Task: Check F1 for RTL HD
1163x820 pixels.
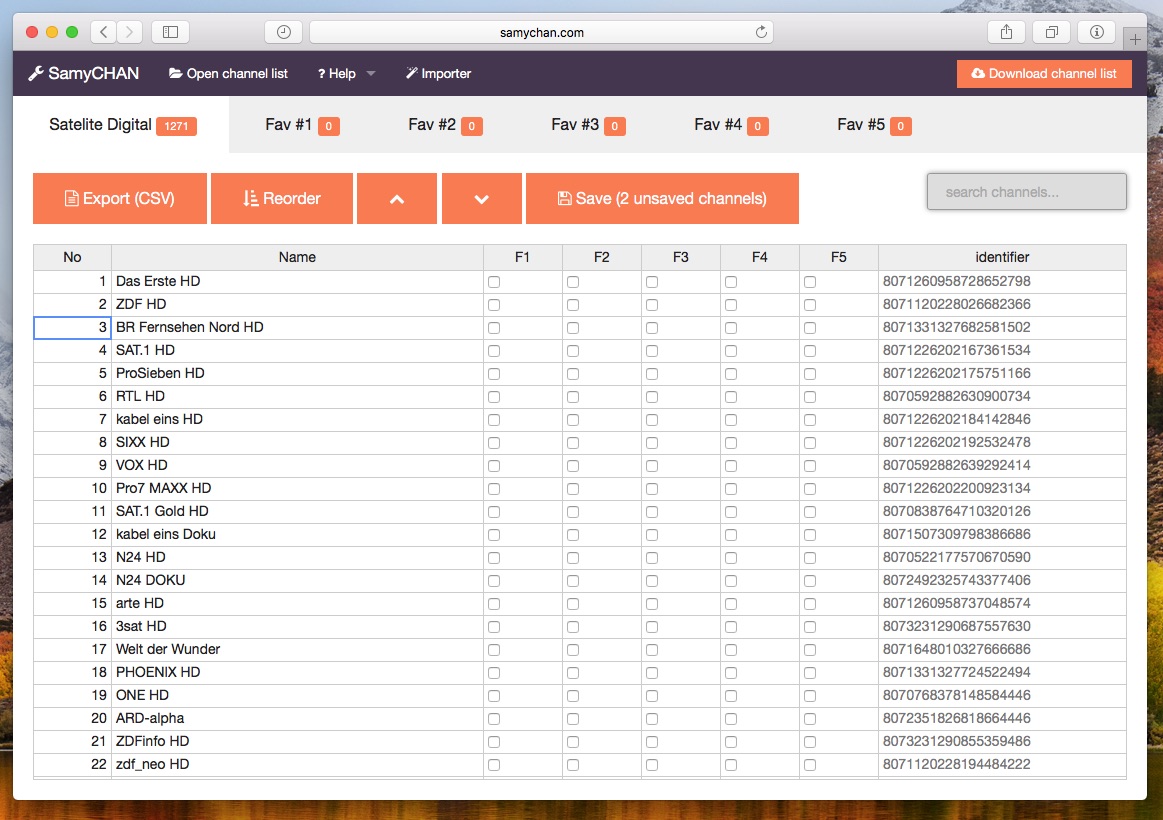Action: pos(494,397)
